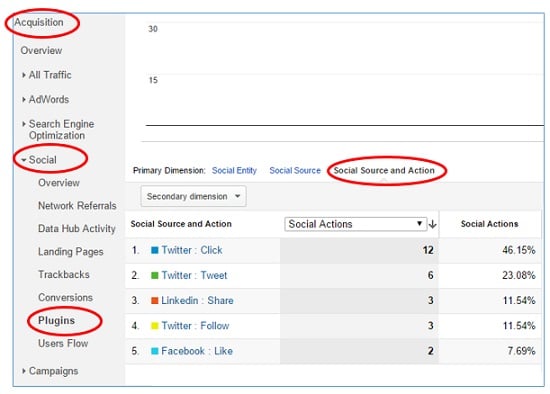Click the green swatch beside Twitter : Tweet
The height and width of the screenshot is (394, 550).
pos(154,275)
